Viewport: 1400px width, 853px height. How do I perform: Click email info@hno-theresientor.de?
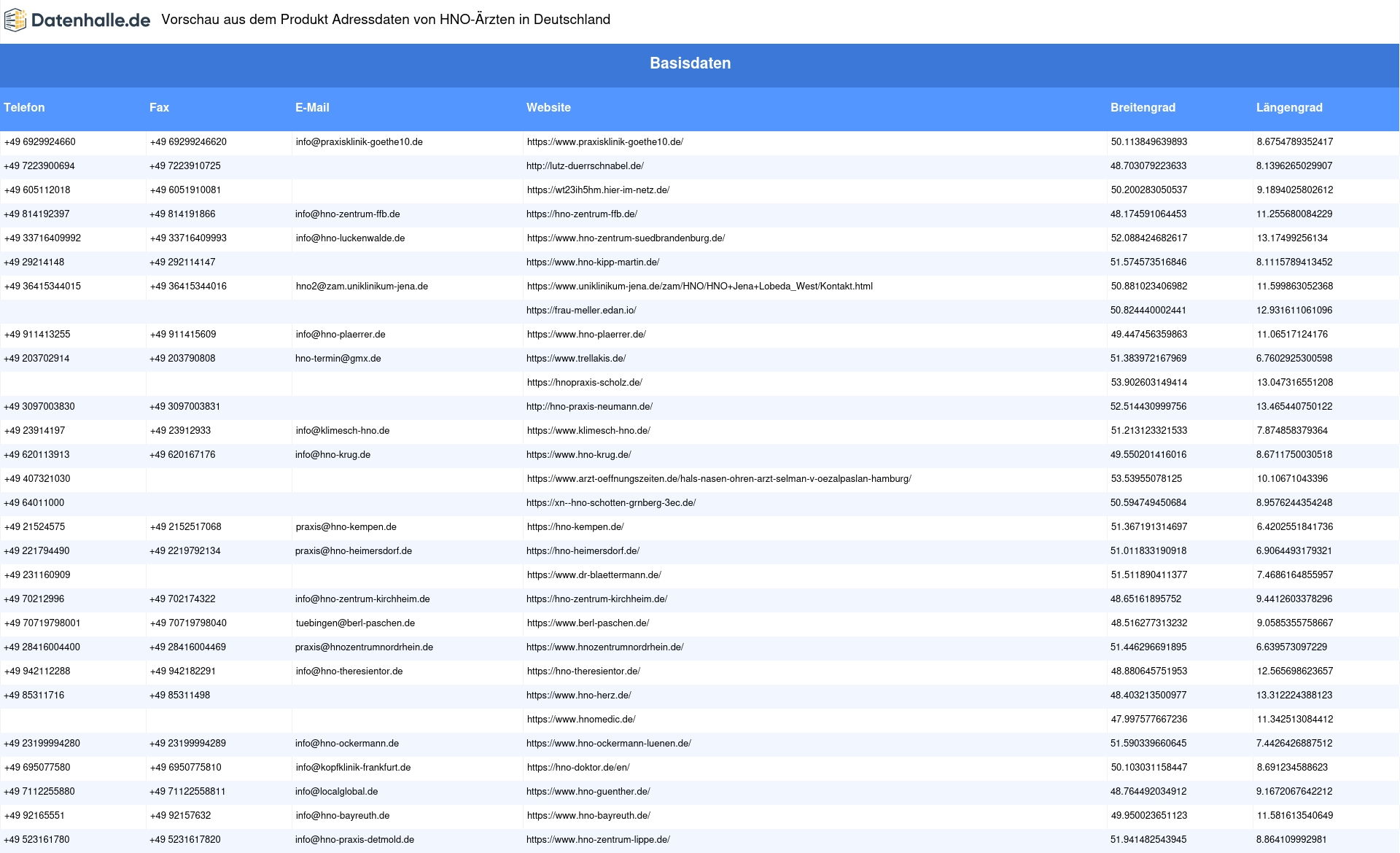coord(349,671)
